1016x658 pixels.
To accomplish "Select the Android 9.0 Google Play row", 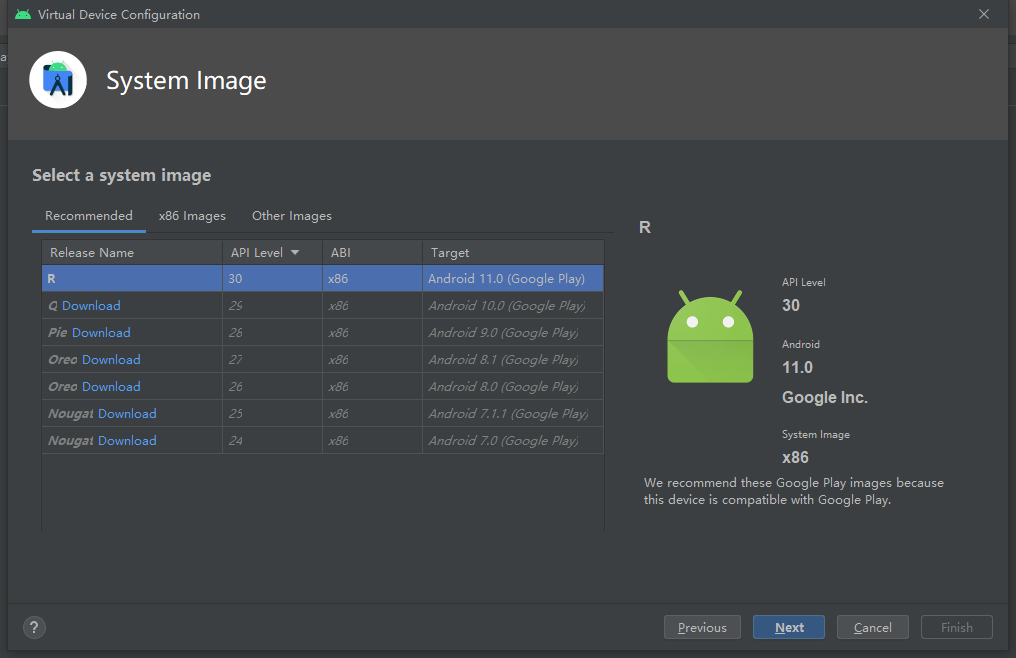I will coord(320,332).
